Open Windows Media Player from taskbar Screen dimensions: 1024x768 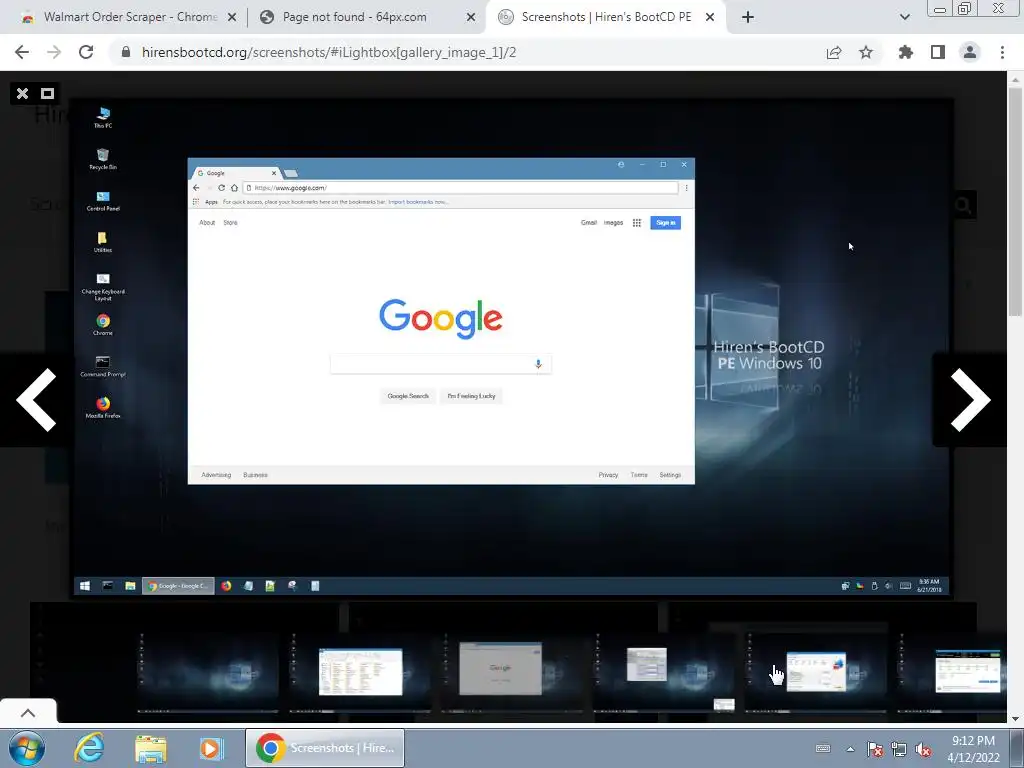(212, 748)
